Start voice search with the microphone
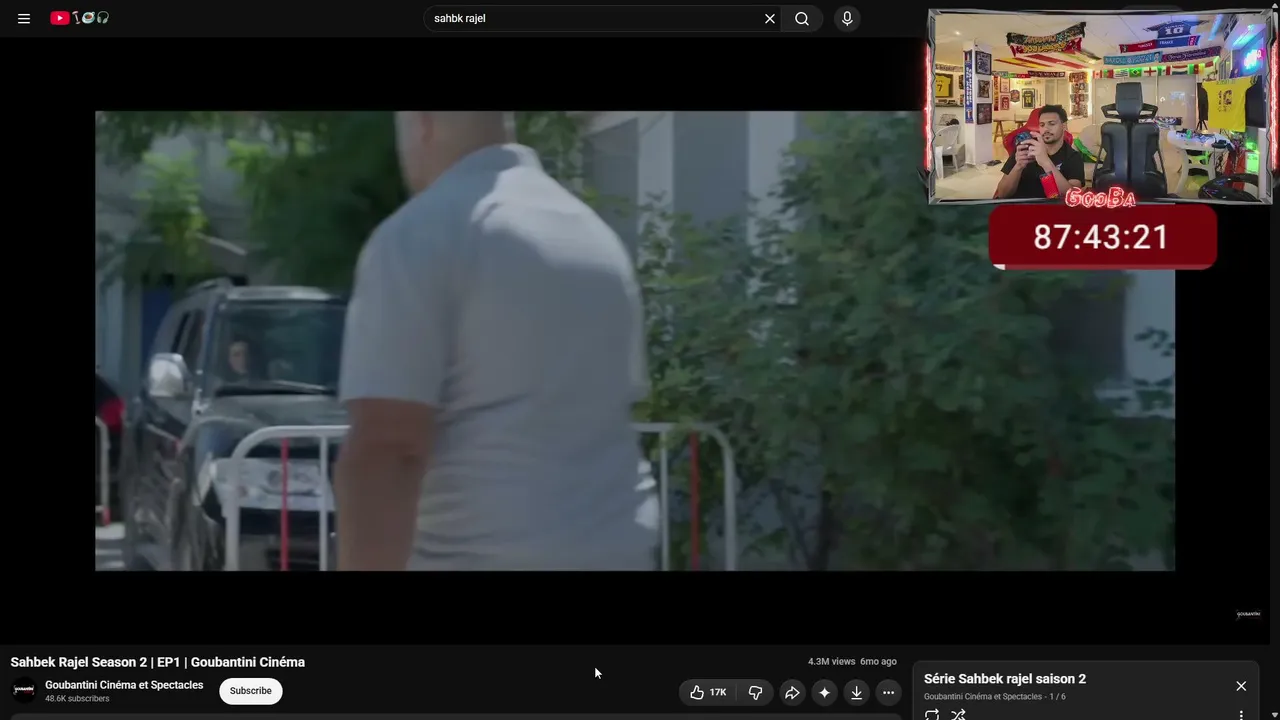This screenshot has height=720, width=1280. (847, 18)
